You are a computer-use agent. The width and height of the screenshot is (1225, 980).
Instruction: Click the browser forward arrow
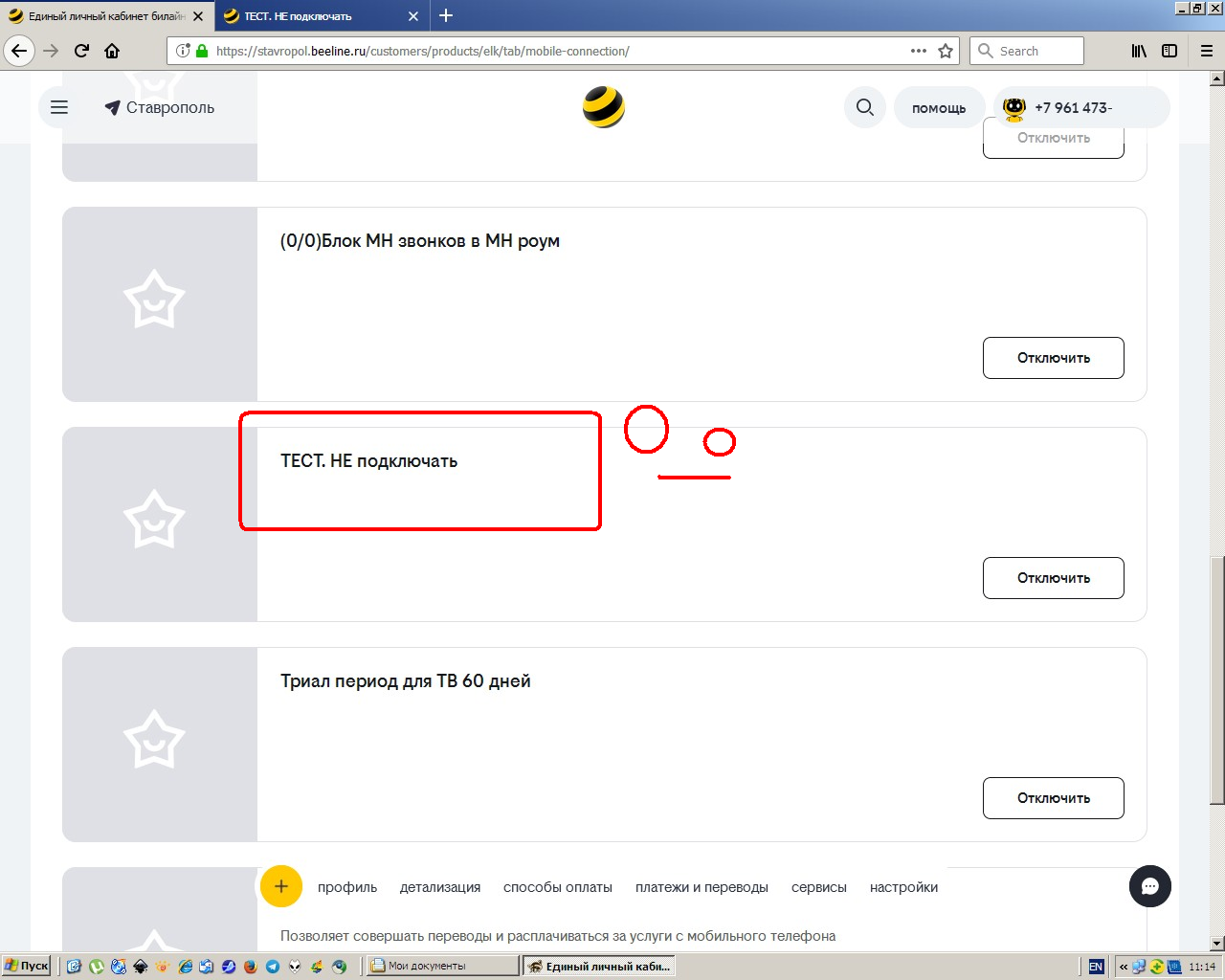pos(52,51)
